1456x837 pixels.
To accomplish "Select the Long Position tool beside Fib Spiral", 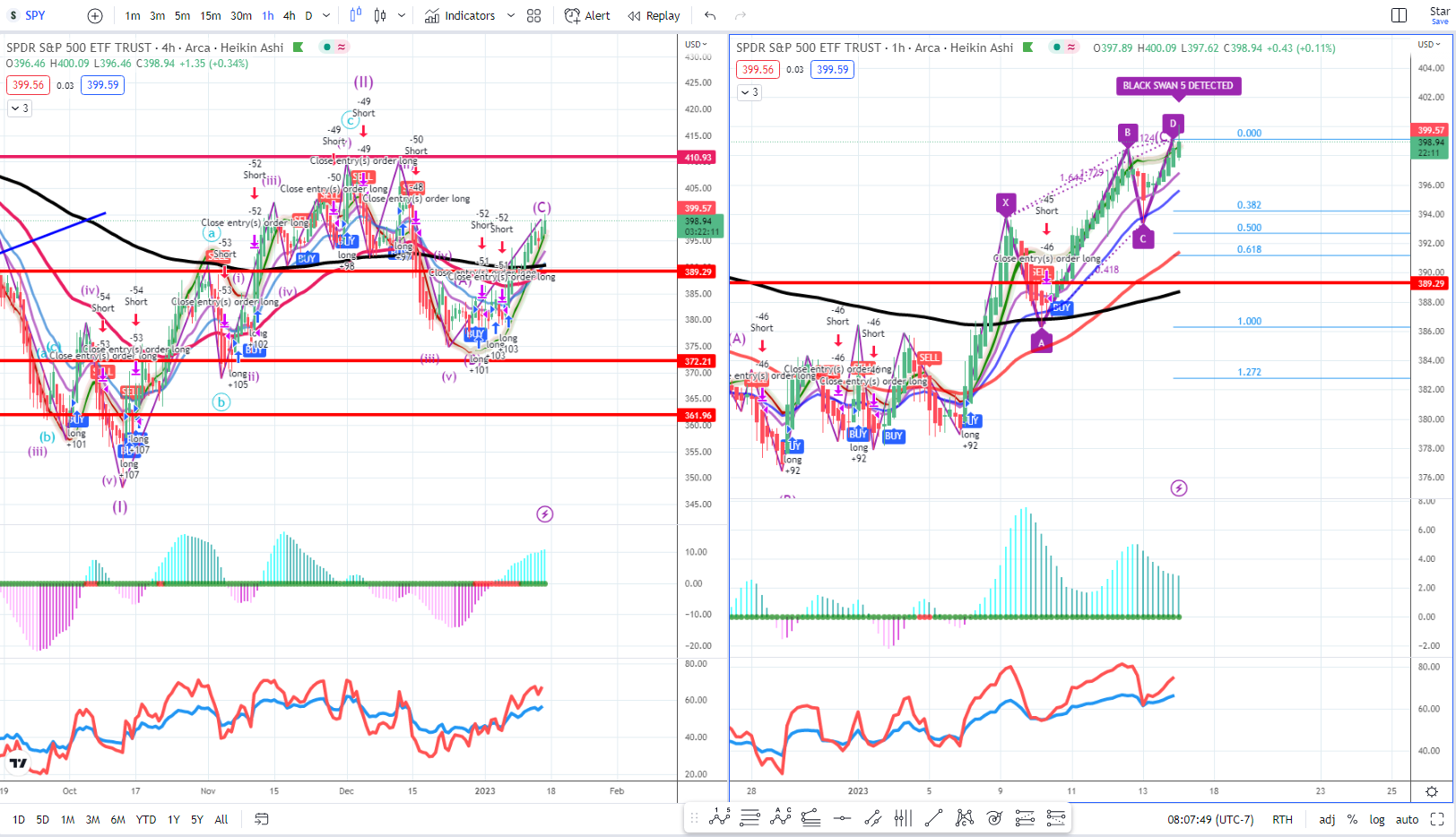I will (1025, 818).
